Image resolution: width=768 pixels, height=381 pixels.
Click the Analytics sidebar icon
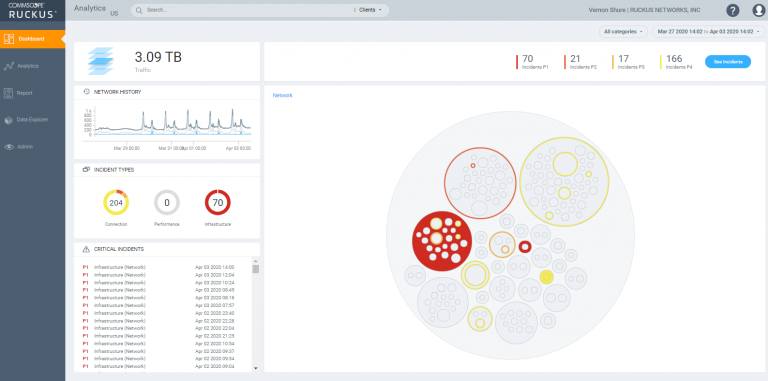(9, 66)
